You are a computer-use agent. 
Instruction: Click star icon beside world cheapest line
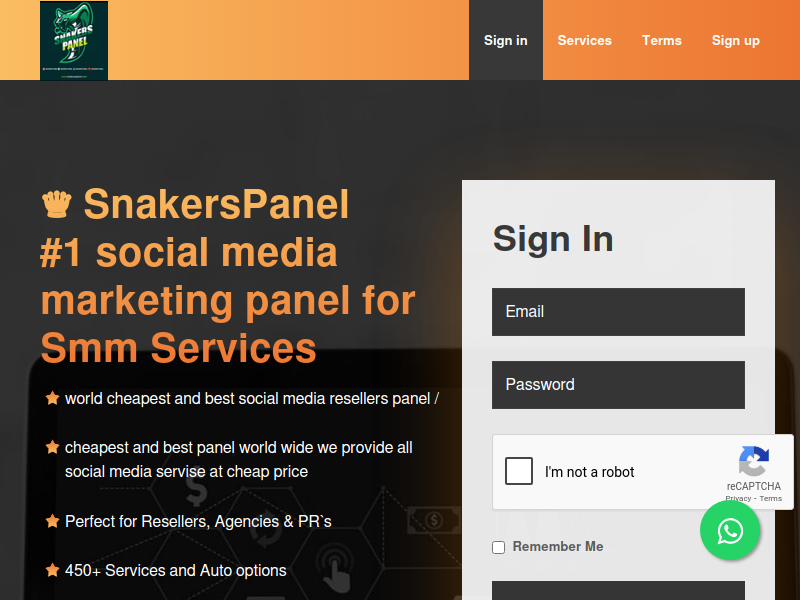click(x=52, y=398)
